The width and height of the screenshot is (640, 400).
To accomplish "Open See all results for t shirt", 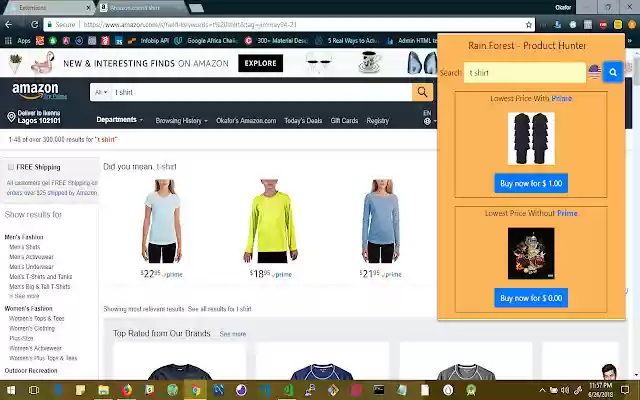I will pos(220,309).
